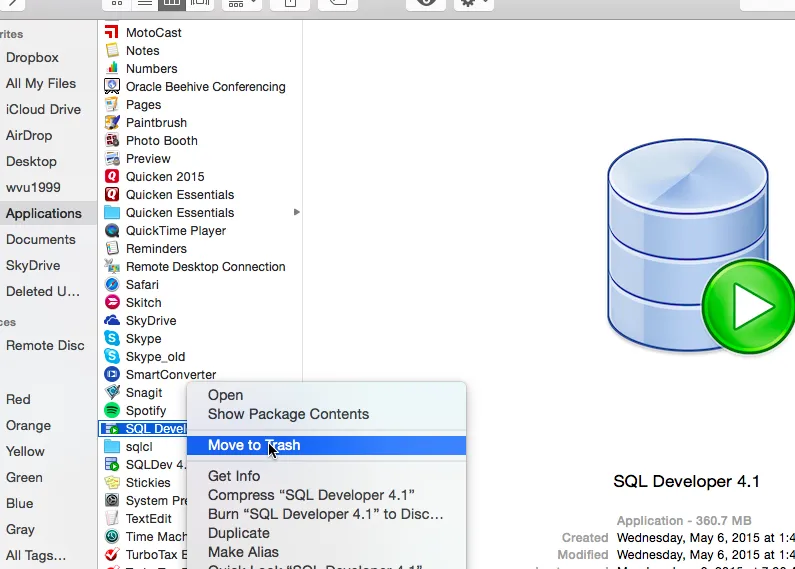Click the Safari compass icon

[x=112, y=284]
